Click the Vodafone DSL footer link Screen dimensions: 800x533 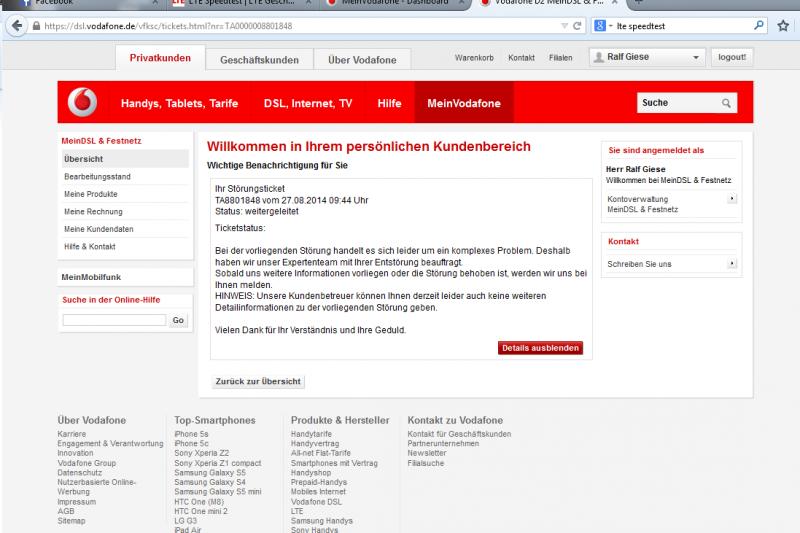coord(316,501)
